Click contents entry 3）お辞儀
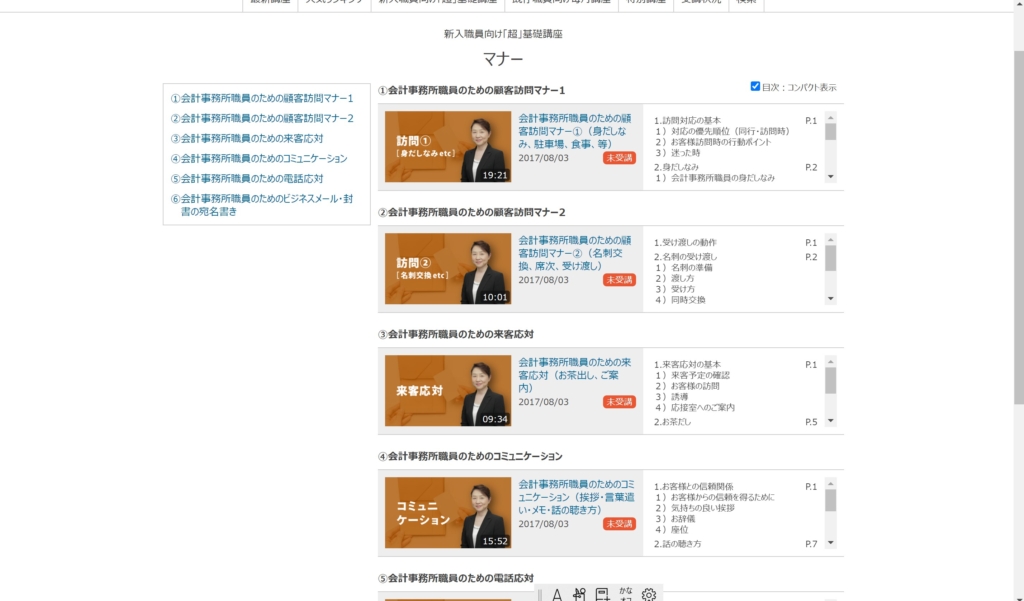 675,519
